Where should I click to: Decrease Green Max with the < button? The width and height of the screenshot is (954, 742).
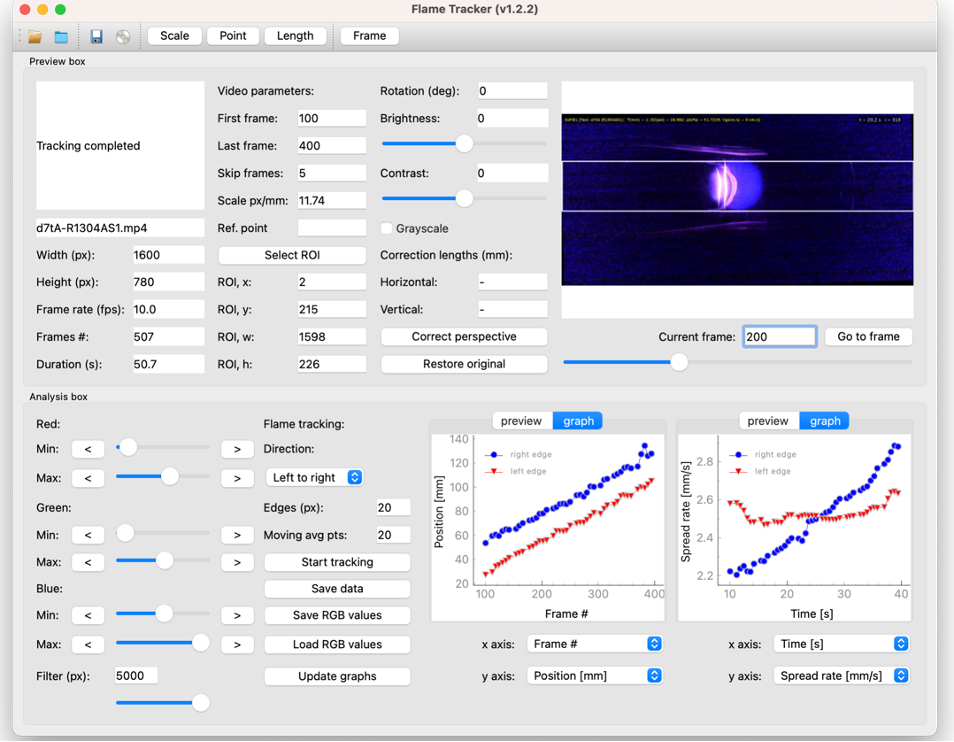click(88, 563)
